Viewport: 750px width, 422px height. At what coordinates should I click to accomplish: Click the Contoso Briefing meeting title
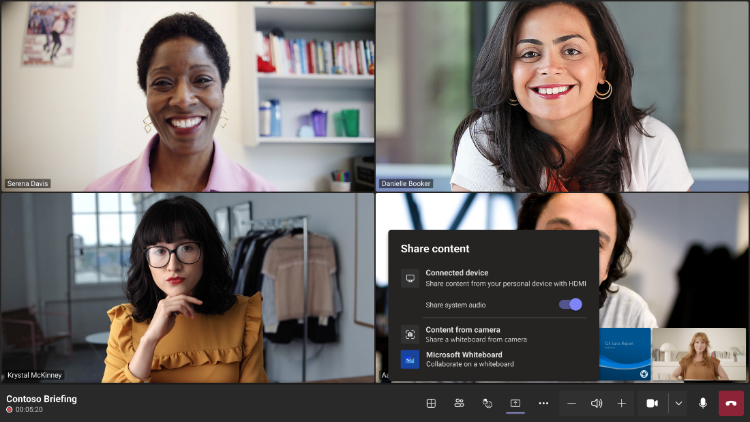(x=42, y=399)
